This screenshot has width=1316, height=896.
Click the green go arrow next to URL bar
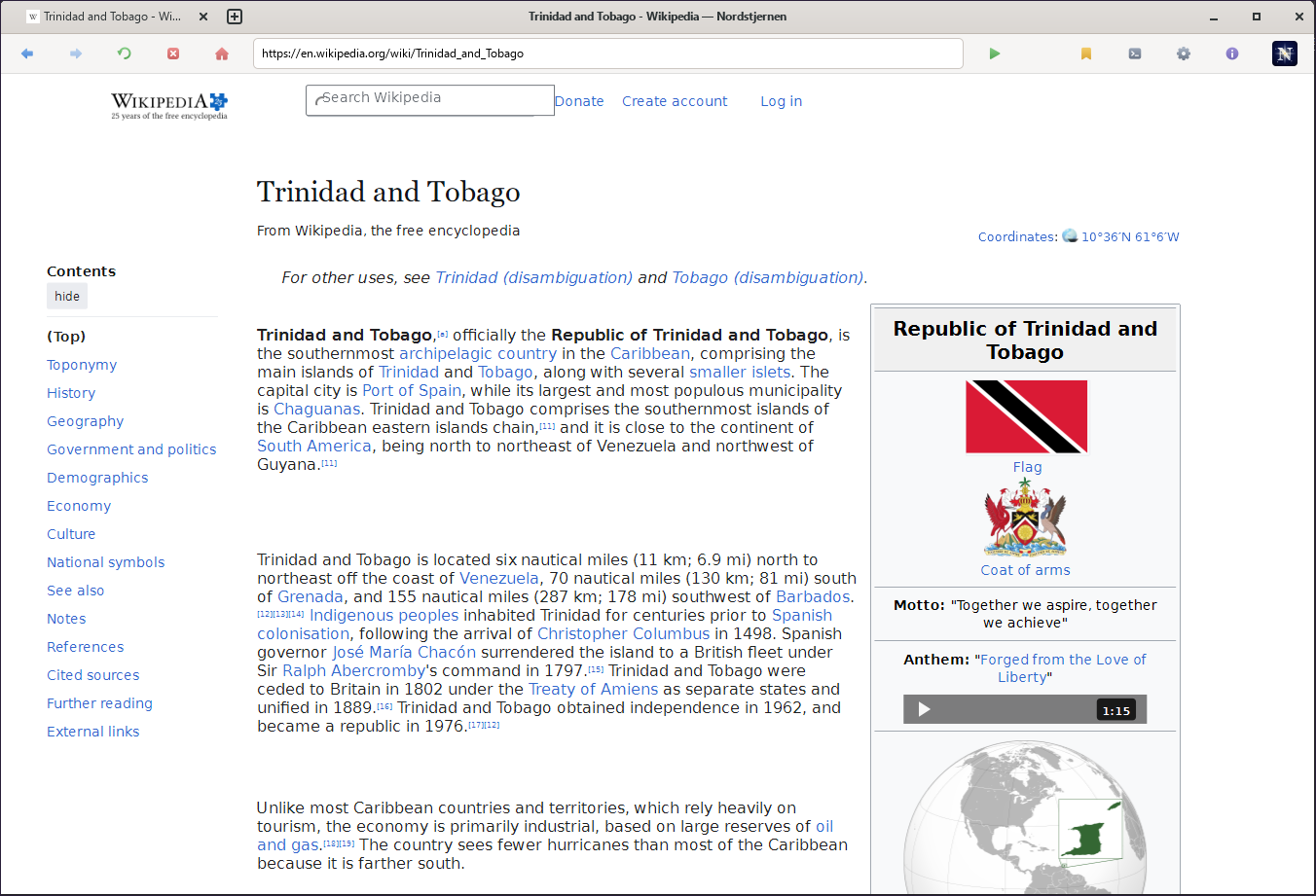[x=995, y=54]
